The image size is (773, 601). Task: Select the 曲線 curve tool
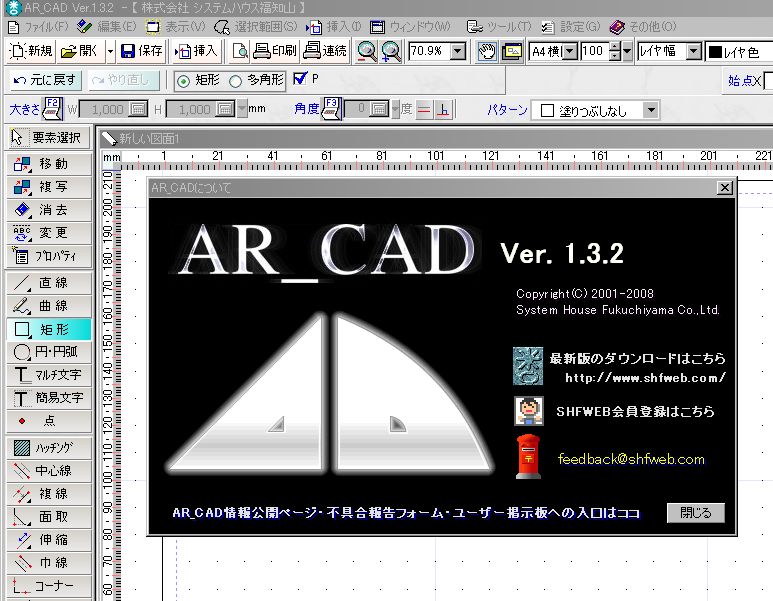[49, 306]
